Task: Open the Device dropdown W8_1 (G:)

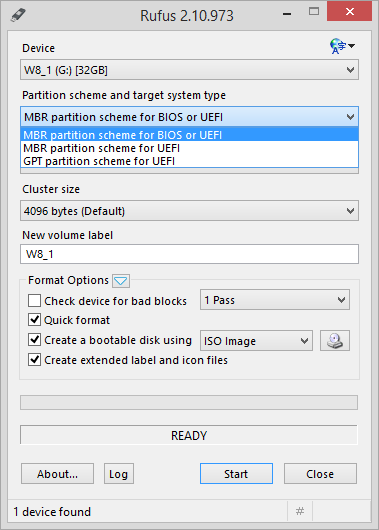Action: [189, 70]
